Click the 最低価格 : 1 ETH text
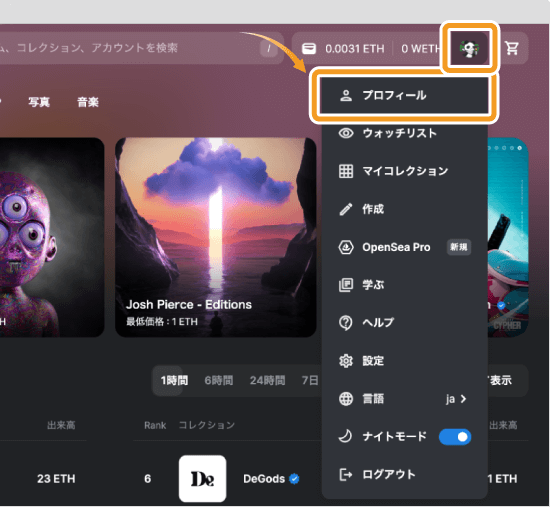Screen dimensions: 550x507 point(162,321)
